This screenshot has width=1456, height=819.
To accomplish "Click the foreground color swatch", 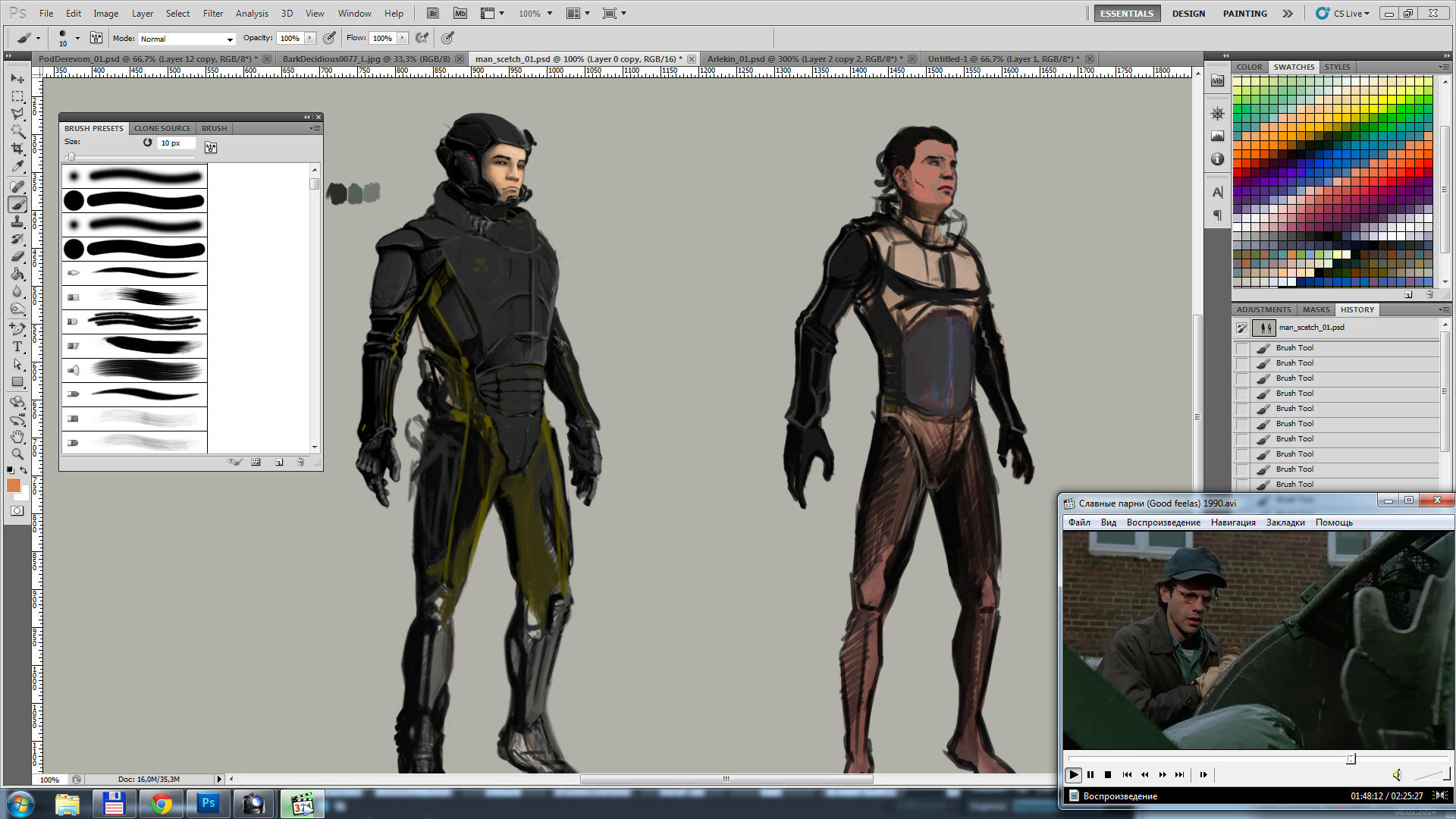I will pyautogui.click(x=14, y=485).
